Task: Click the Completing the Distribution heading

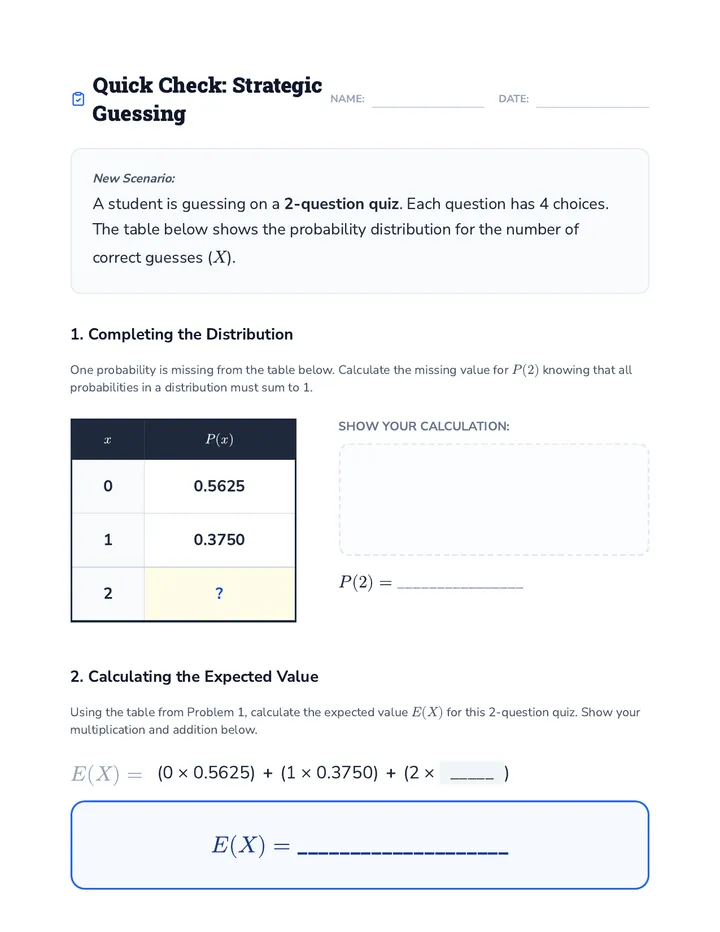Action: pos(181,334)
